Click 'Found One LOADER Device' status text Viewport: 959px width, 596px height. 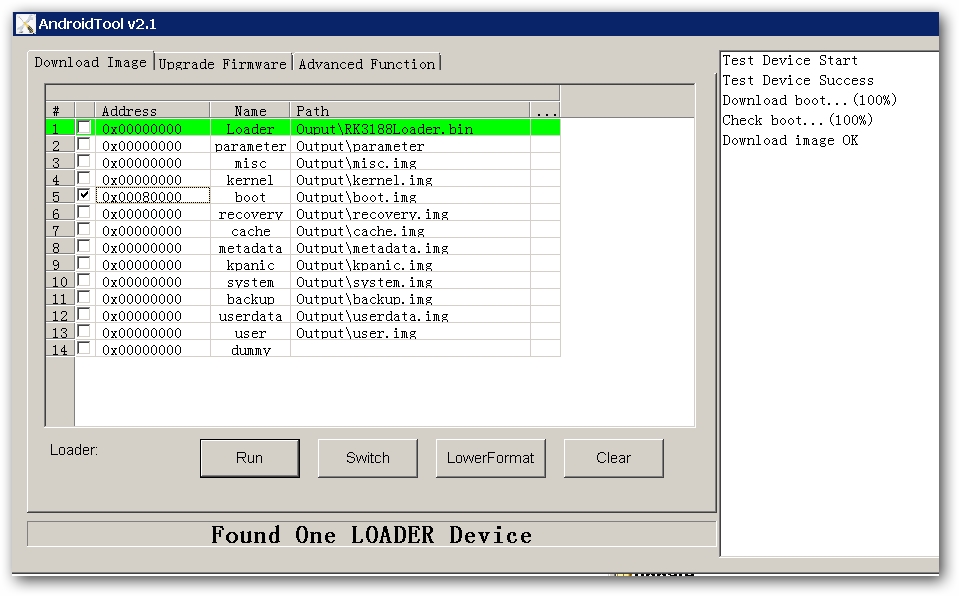[371, 535]
